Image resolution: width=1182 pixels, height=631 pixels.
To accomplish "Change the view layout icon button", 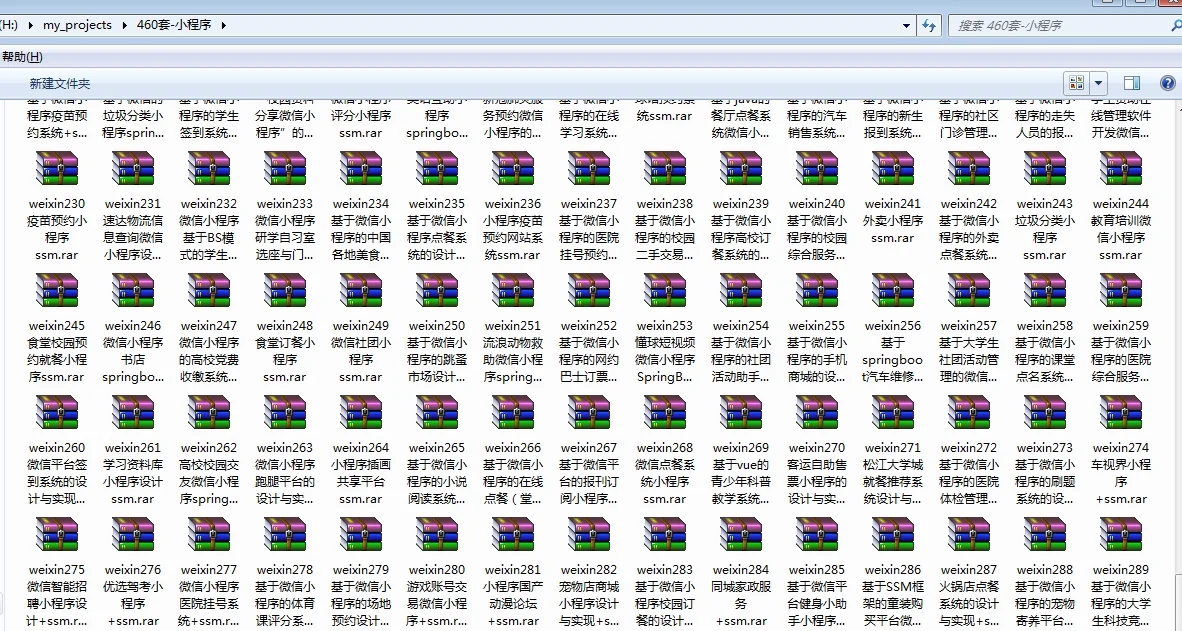I will point(1076,83).
